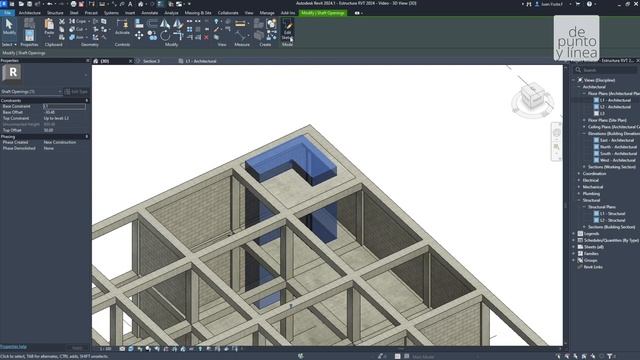Click the Aligned Dimension measure icon
This screenshot has height=360, width=640.
[240, 24]
